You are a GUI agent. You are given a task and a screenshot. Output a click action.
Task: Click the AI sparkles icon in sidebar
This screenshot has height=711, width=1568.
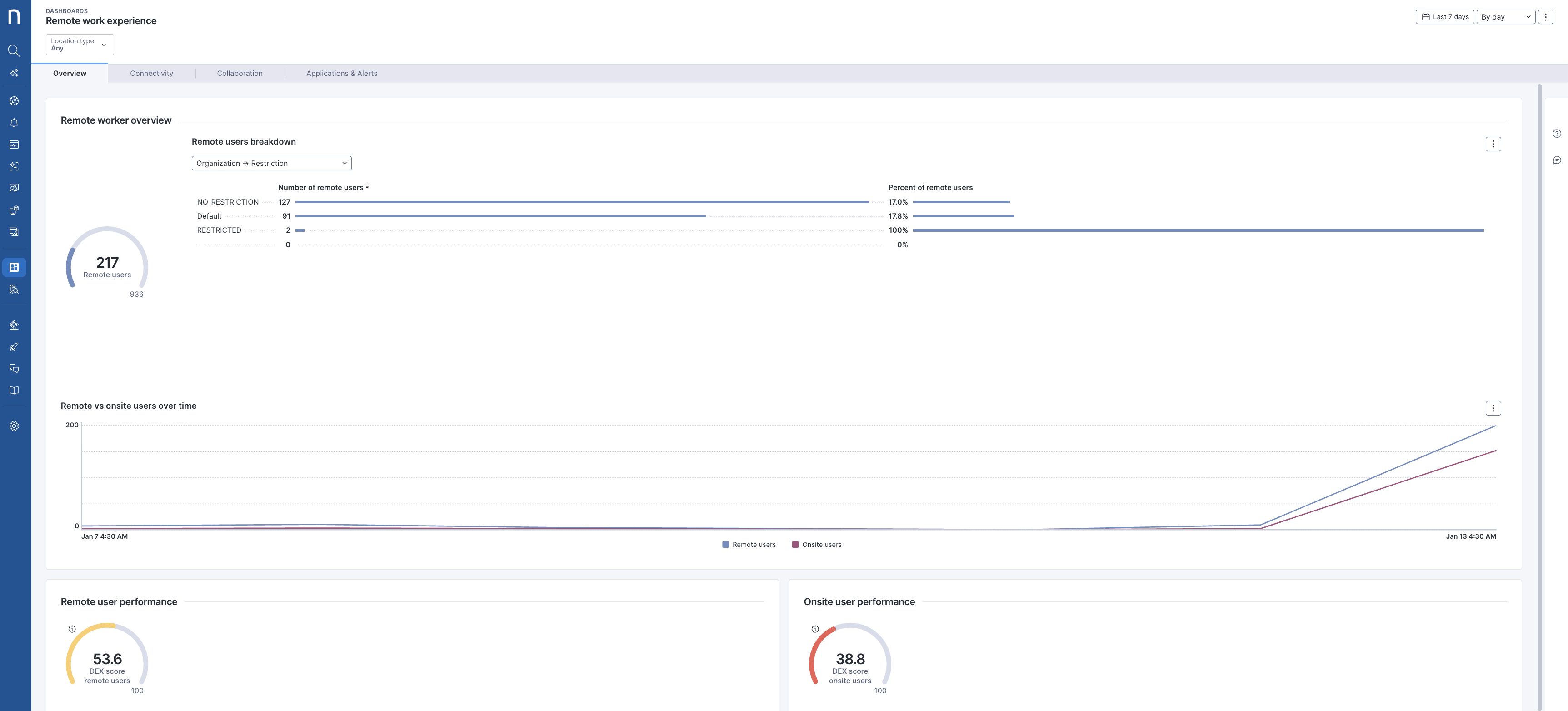[14, 73]
